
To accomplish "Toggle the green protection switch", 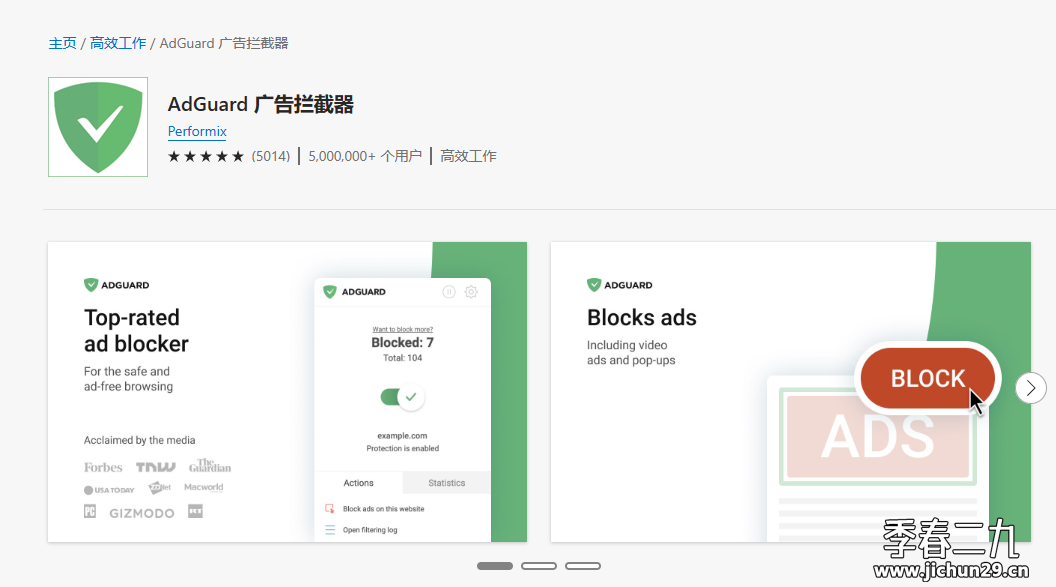I will [402, 397].
